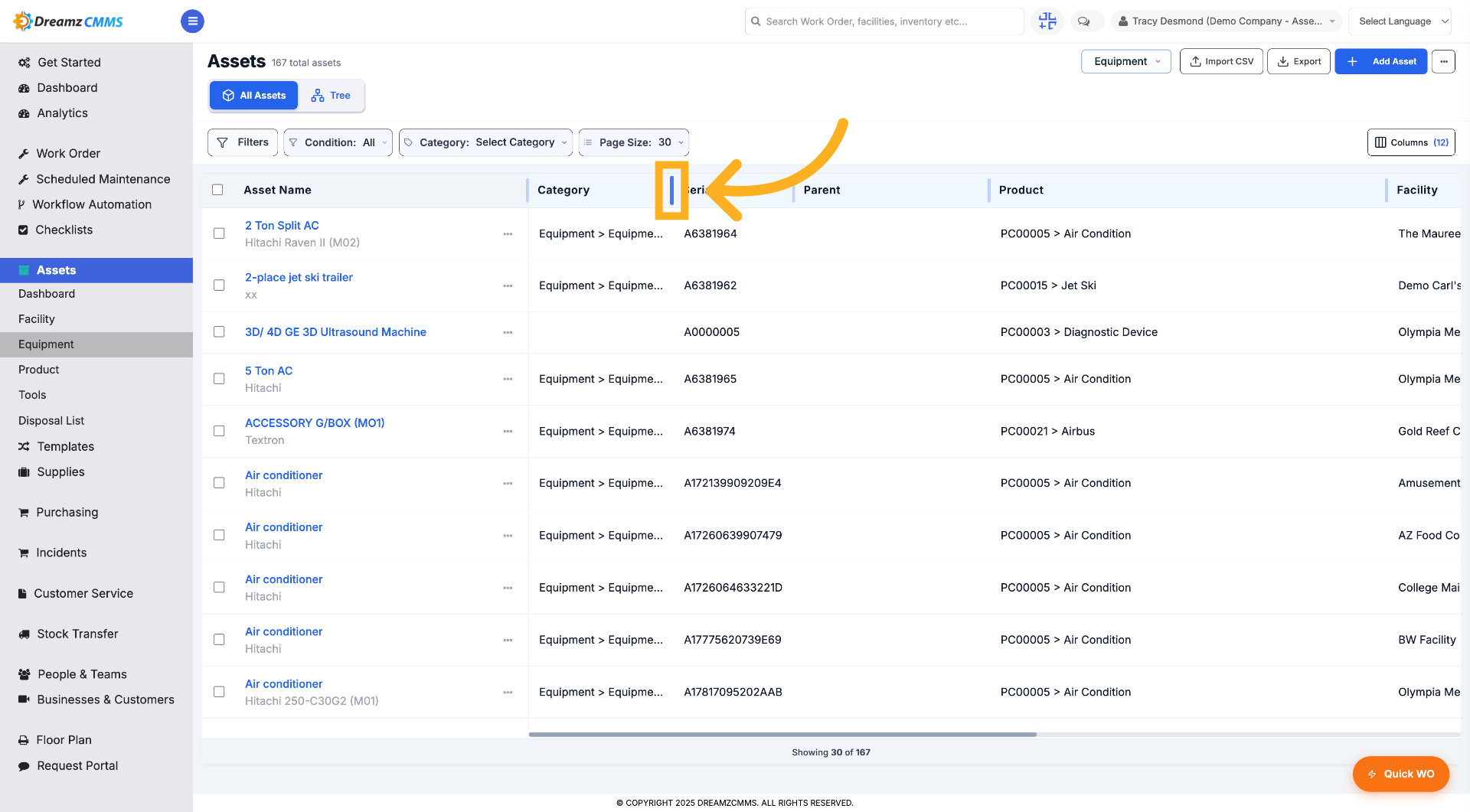Viewport: 1470px width, 812px height.
Task: Check the checkbox for Air conditioner A17260639907479
Action: point(219,535)
